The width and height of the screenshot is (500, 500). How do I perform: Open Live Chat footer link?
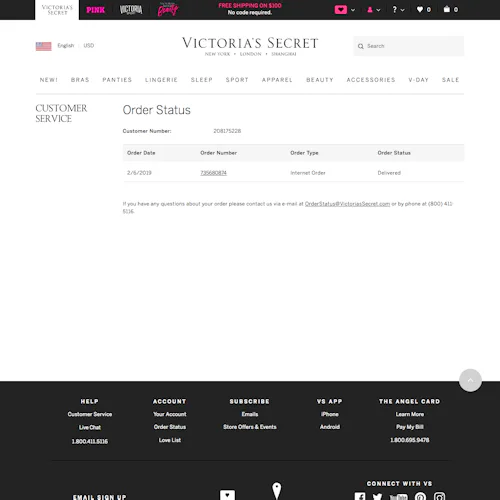point(90,427)
